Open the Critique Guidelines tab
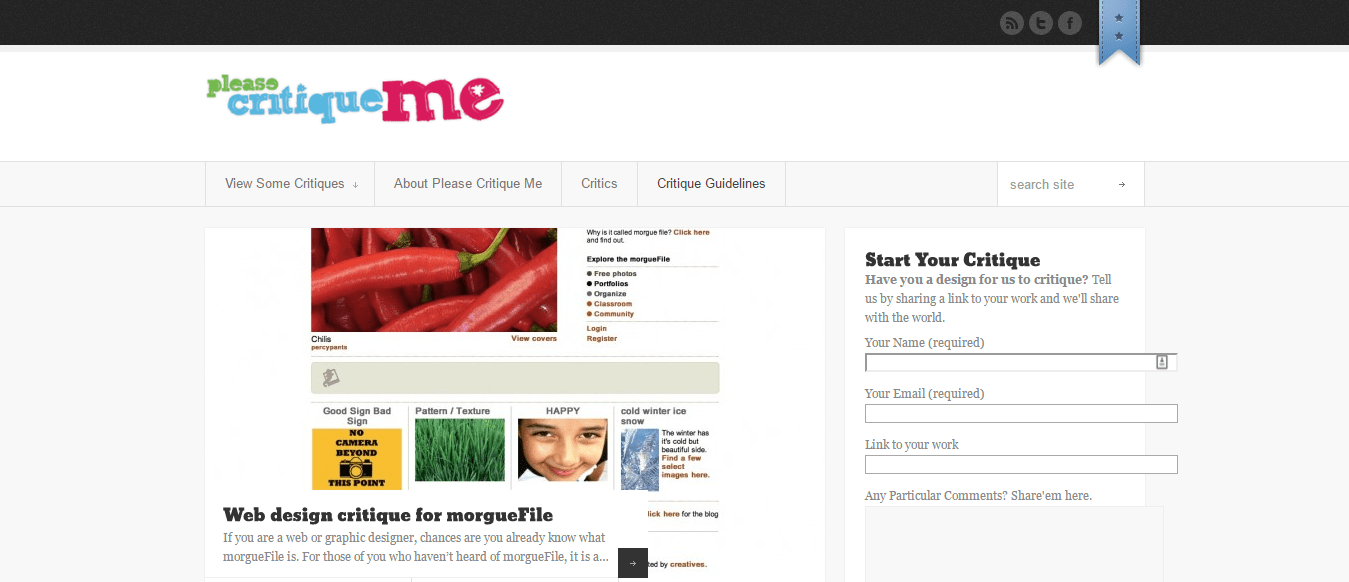This screenshot has height=582, width=1349. [x=710, y=183]
